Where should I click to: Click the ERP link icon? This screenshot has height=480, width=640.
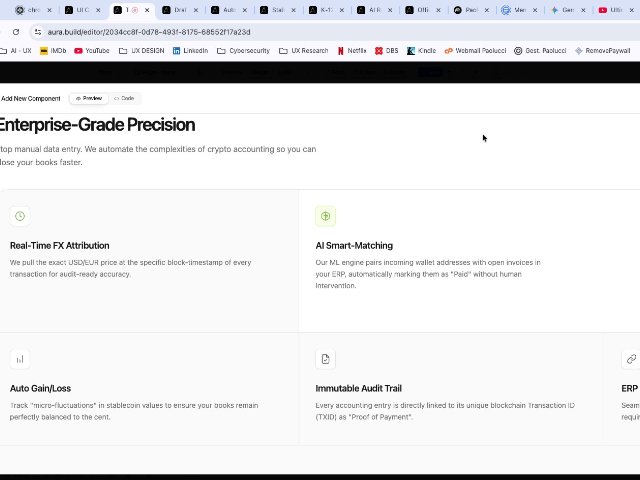(631, 359)
